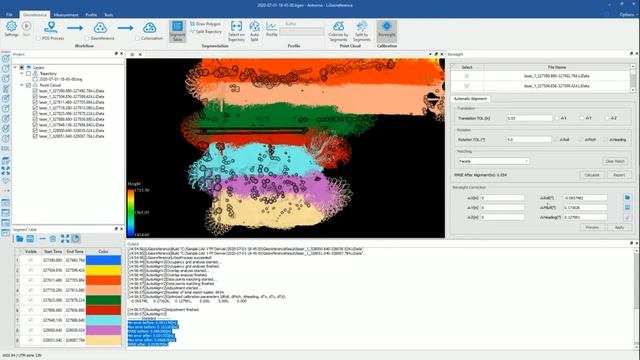This screenshot has height=360, width=640.
Task: Select the Colorization workflow icon
Action: (149, 27)
